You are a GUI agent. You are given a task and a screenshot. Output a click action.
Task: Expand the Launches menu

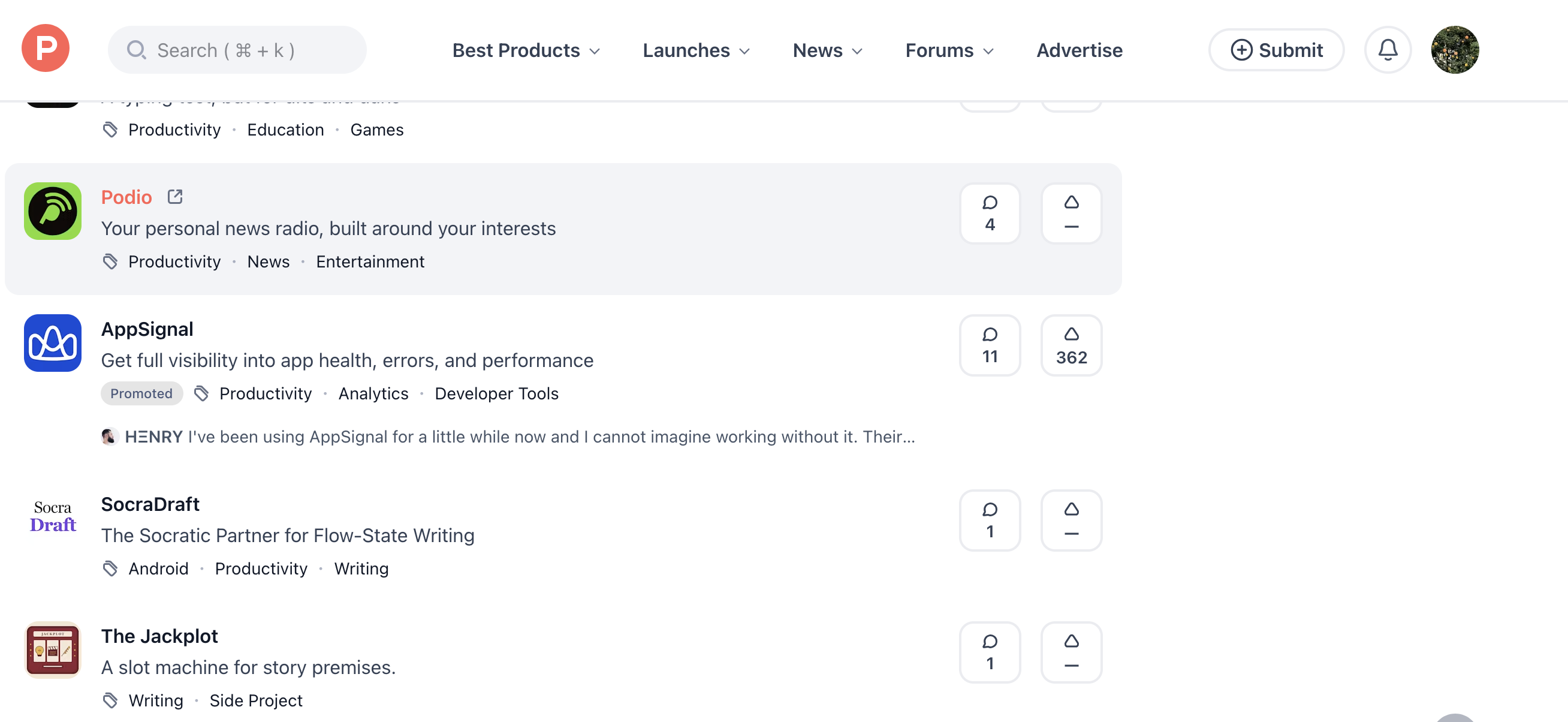click(x=696, y=50)
